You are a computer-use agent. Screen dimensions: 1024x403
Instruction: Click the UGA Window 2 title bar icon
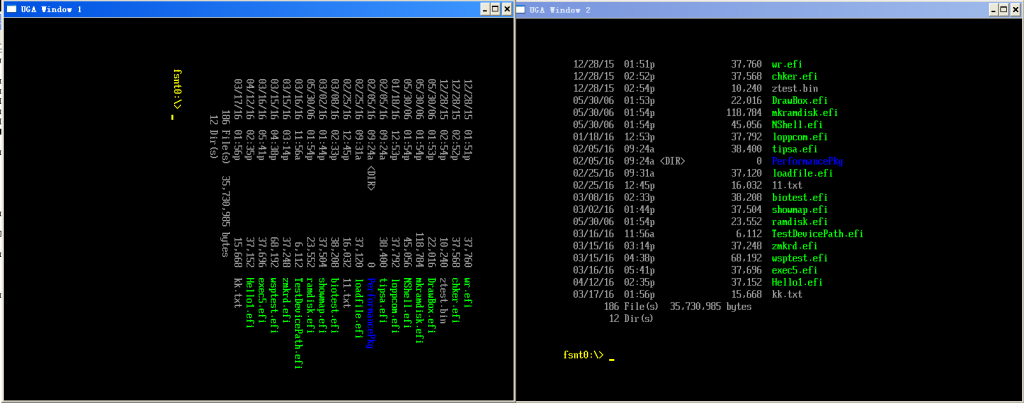(x=522, y=10)
